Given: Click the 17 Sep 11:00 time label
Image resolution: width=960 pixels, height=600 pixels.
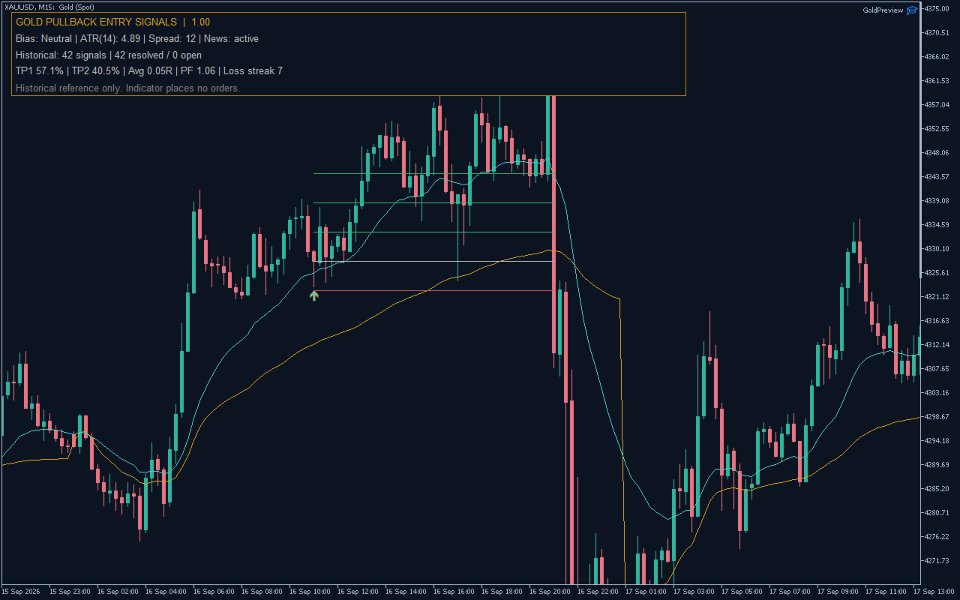Looking at the screenshot, I should pyautogui.click(x=886, y=592).
